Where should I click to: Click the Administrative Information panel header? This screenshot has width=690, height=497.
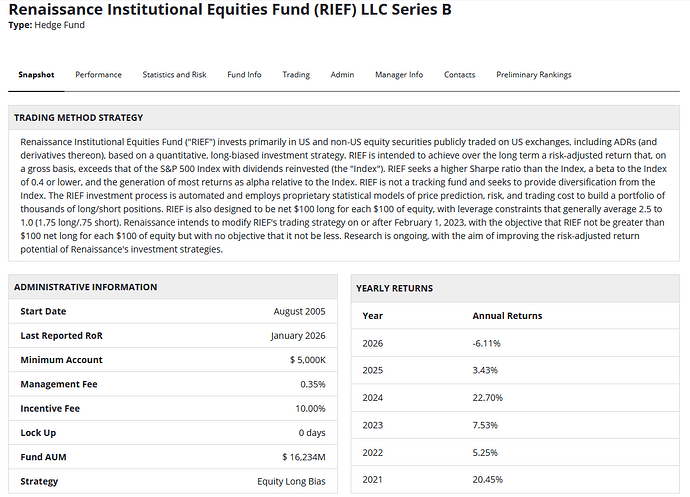[x=81, y=287]
